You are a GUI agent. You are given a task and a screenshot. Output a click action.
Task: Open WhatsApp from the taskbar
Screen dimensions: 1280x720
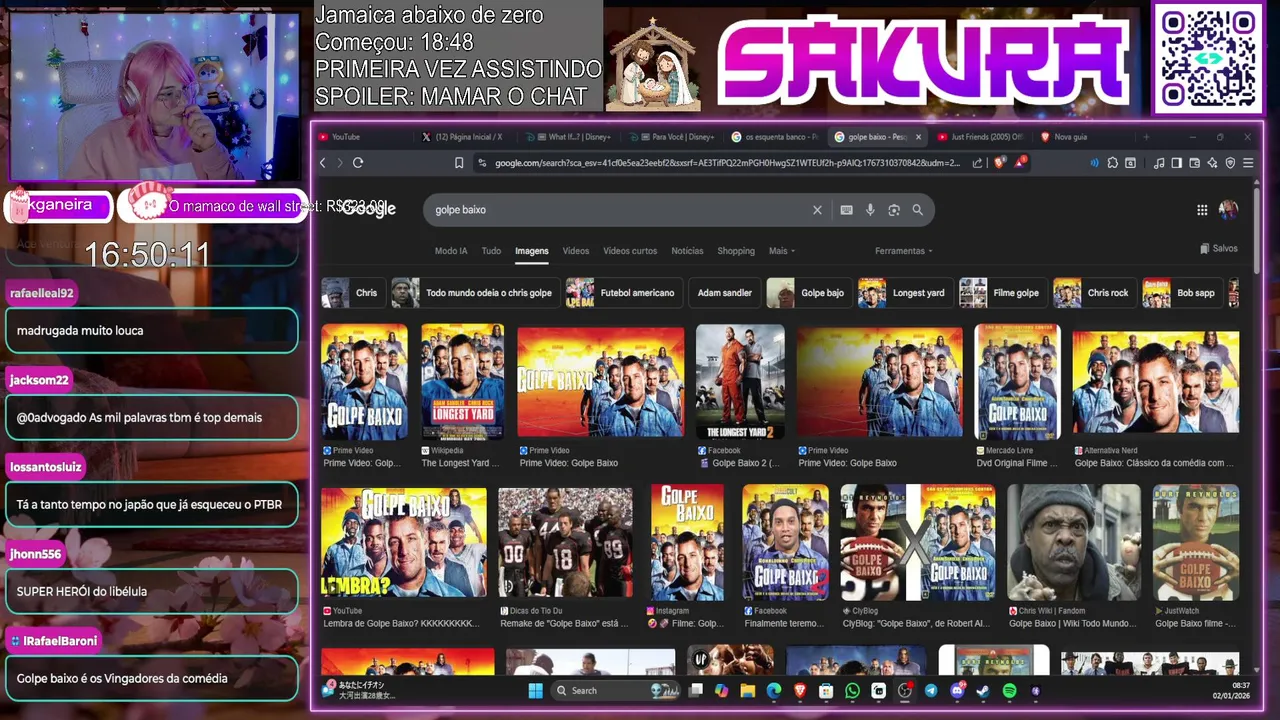coord(852,690)
